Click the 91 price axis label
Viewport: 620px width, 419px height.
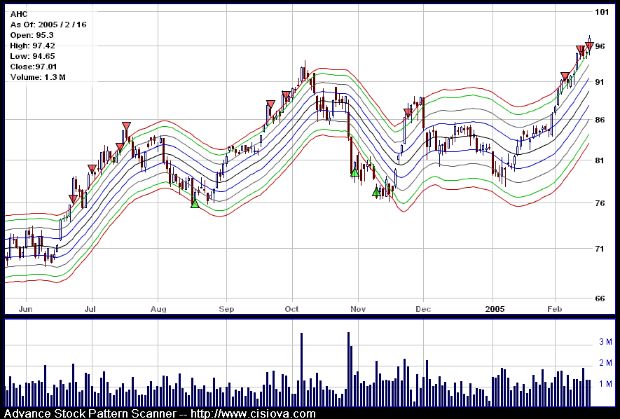tap(600, 82)
